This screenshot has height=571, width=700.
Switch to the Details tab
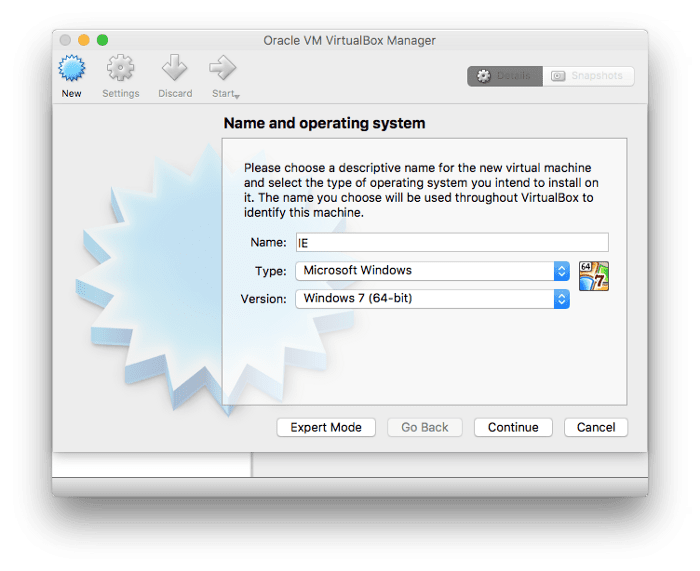(x=505, y=76)
